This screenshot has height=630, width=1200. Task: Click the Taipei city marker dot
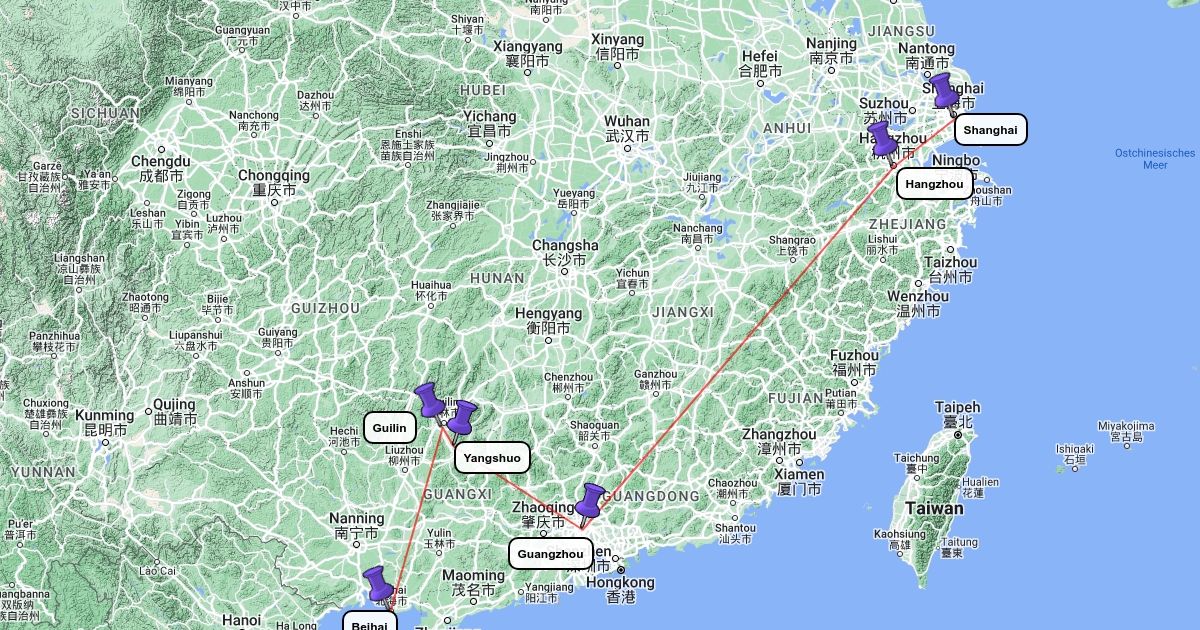pyautogui.click(x=958, y=436)
